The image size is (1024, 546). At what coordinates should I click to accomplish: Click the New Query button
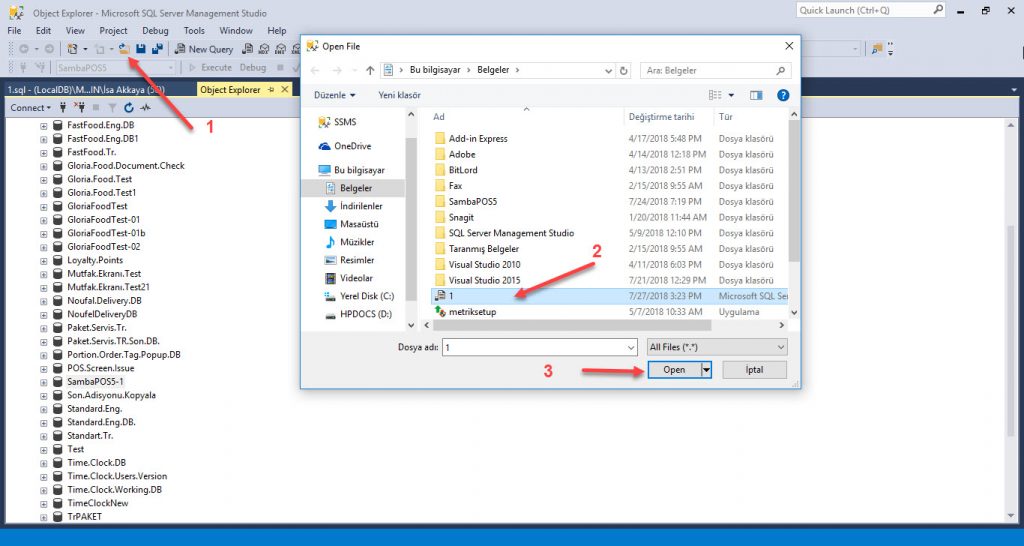click(204, 49)
